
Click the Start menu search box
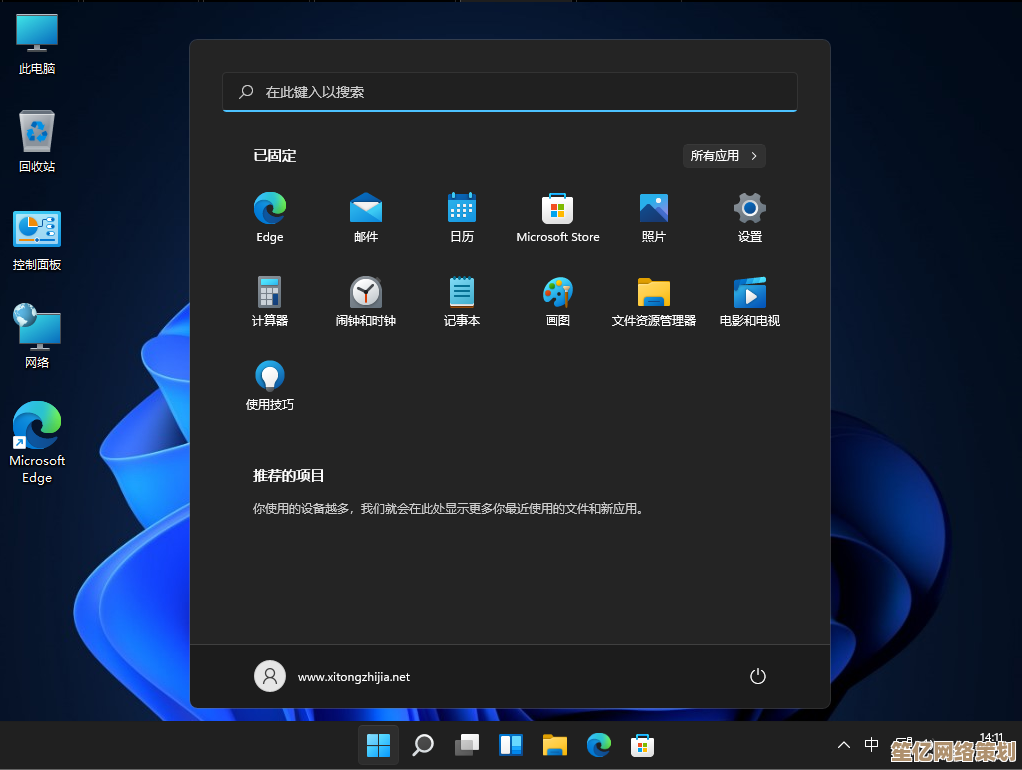point(510,92)
